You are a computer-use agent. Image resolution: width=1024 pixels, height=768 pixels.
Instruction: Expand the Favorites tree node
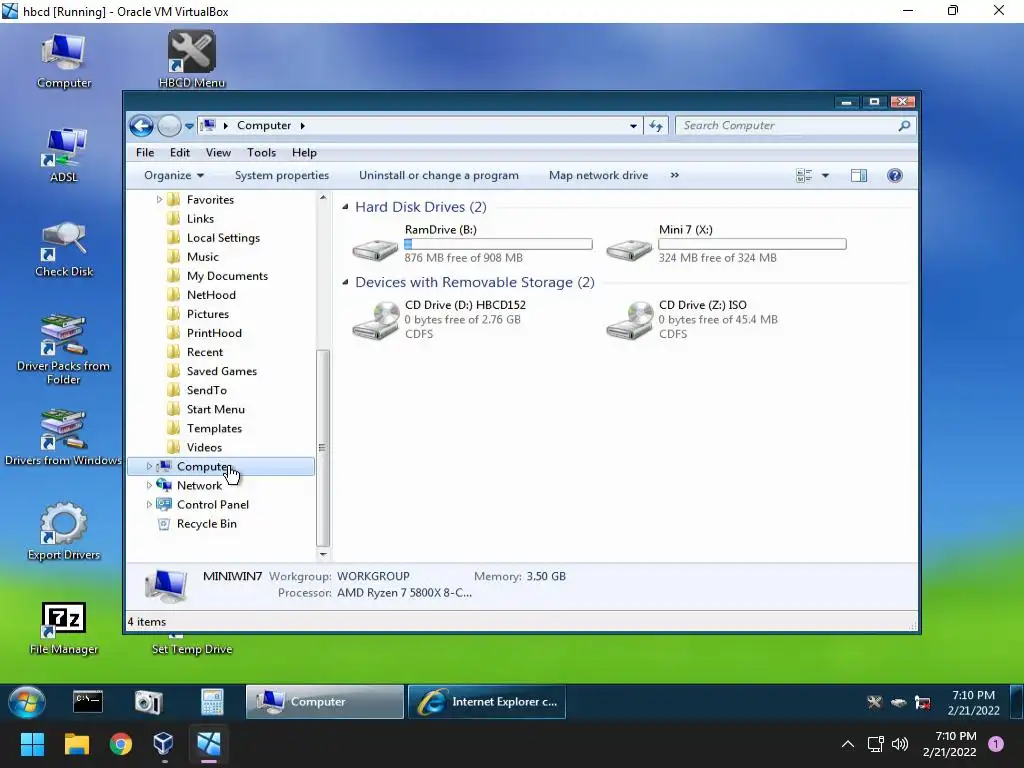pyautogui.click(x=159, y=199)
